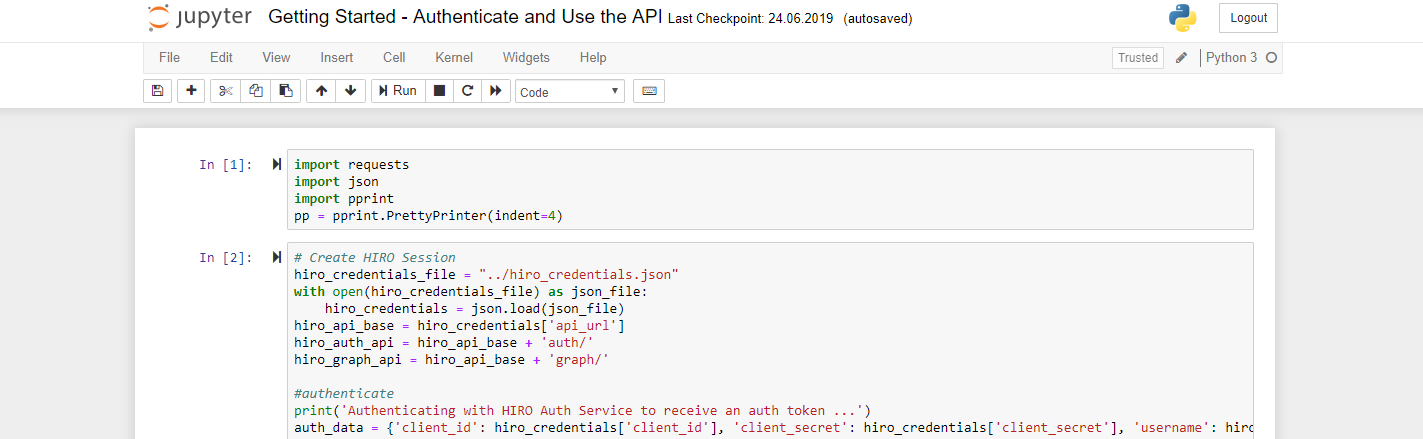Viewport: 1423px width, 439px height.
Task: Click the Trusted notebook button
Action: [x=1138, y=58]
